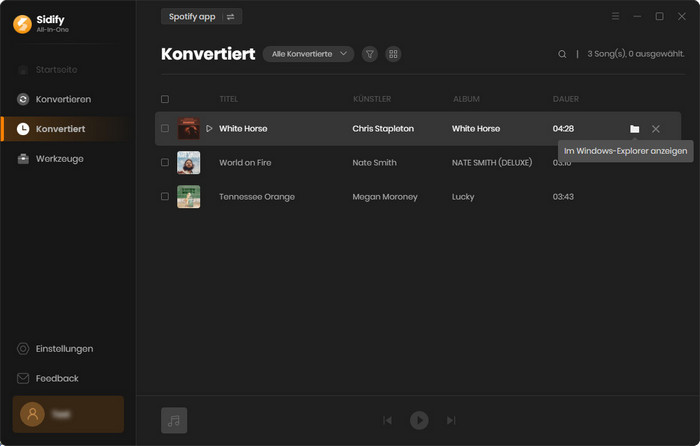The width and height of the screenshot is (700, 446).
Task: Skip to next track button
Action: [x=451, y=420]
